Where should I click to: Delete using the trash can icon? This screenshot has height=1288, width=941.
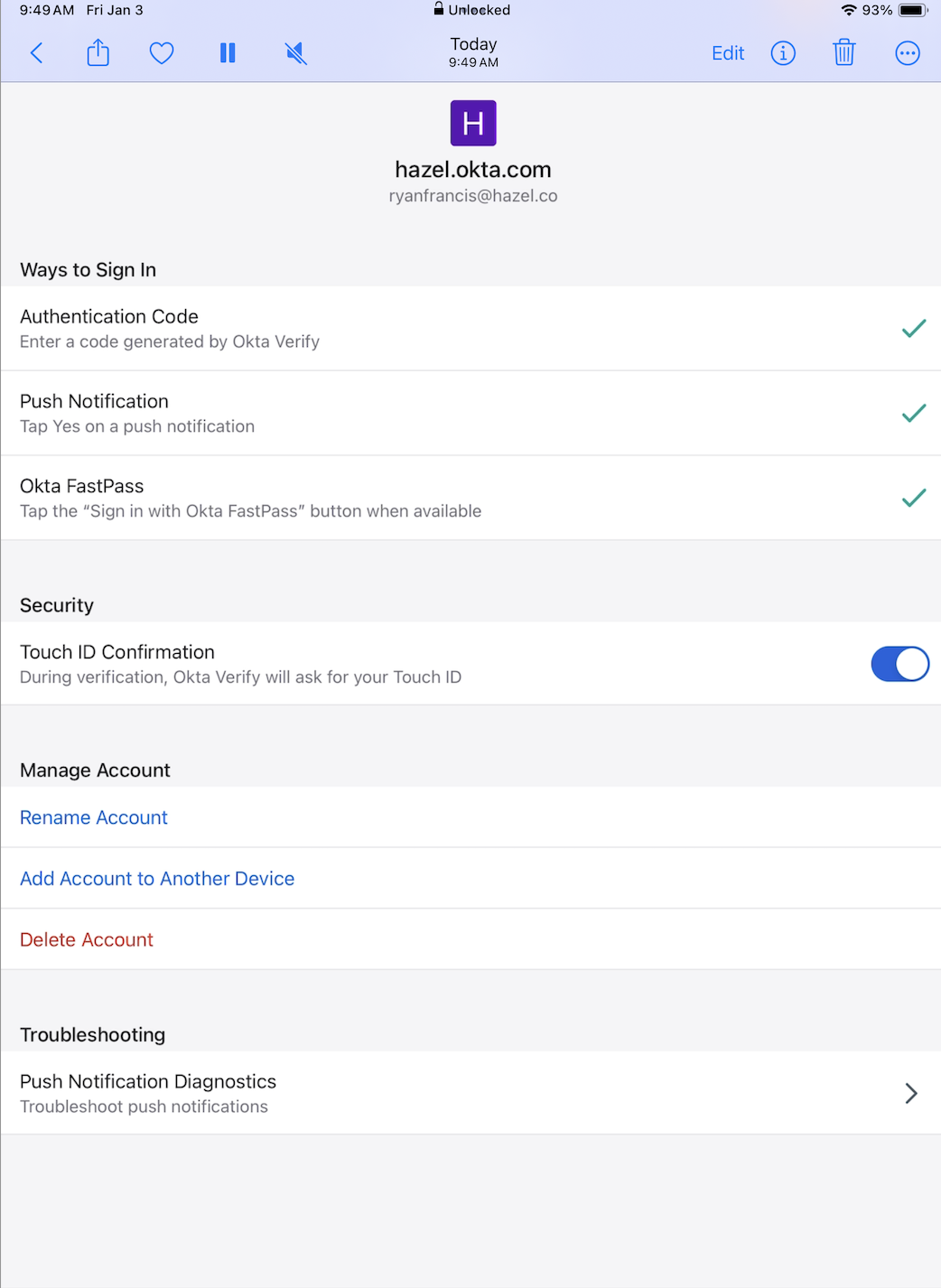844,53
